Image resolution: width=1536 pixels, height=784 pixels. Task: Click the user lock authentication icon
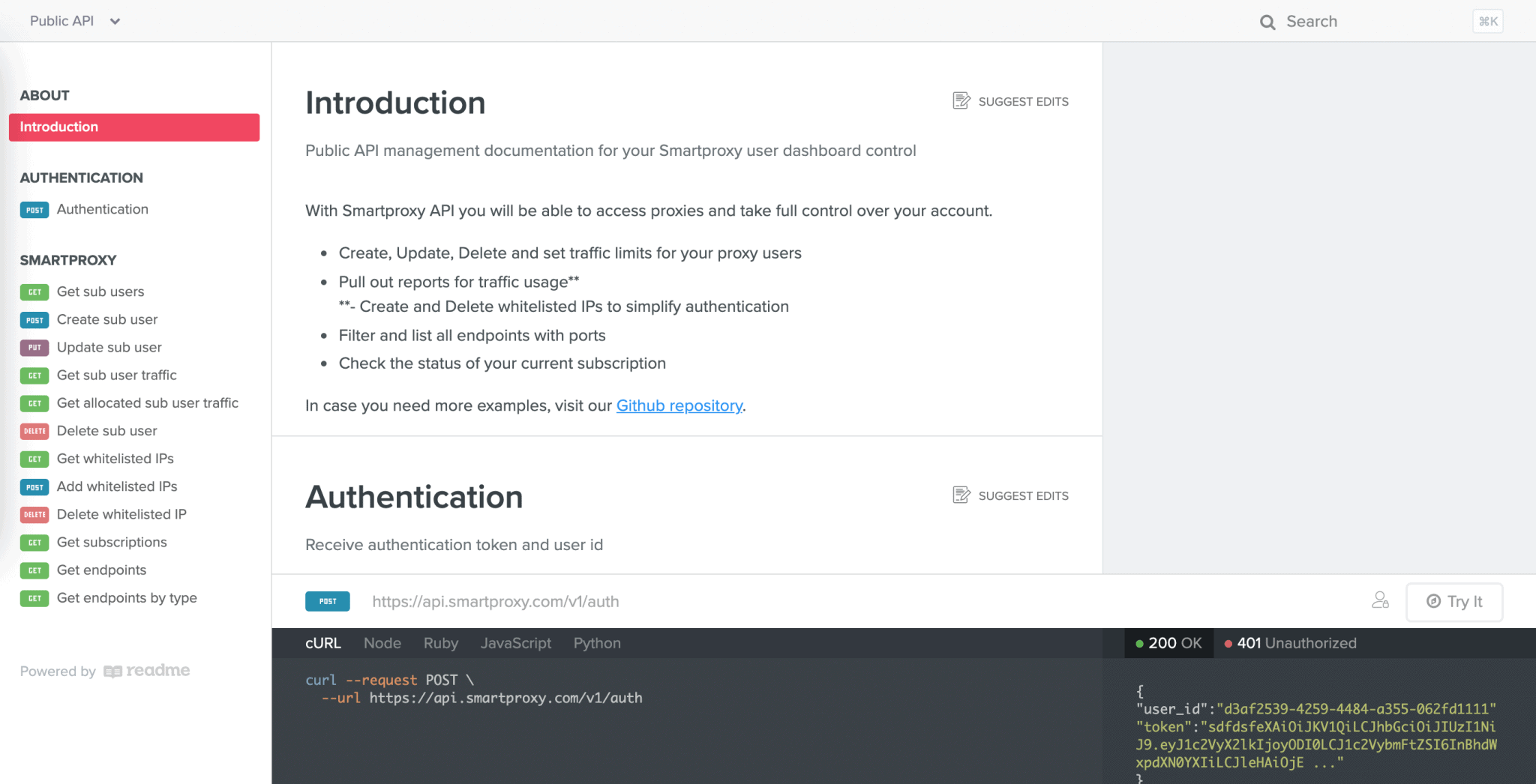pyautogui.click(x=1380, y=600)
